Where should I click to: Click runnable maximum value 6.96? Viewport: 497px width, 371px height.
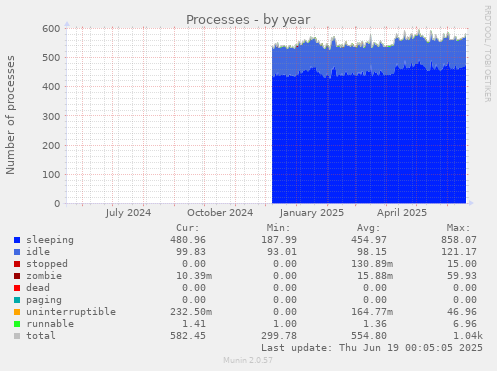click(x=465, y=324)
